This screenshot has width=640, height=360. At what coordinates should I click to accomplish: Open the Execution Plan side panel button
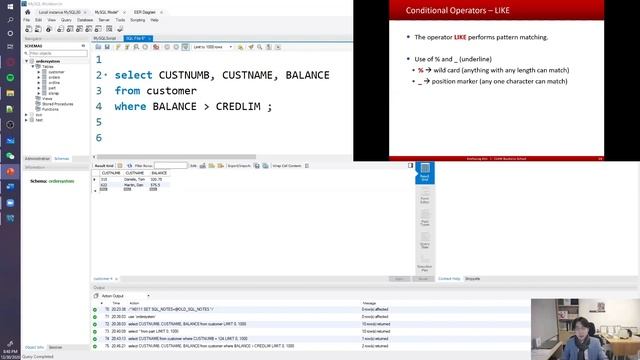425,264
